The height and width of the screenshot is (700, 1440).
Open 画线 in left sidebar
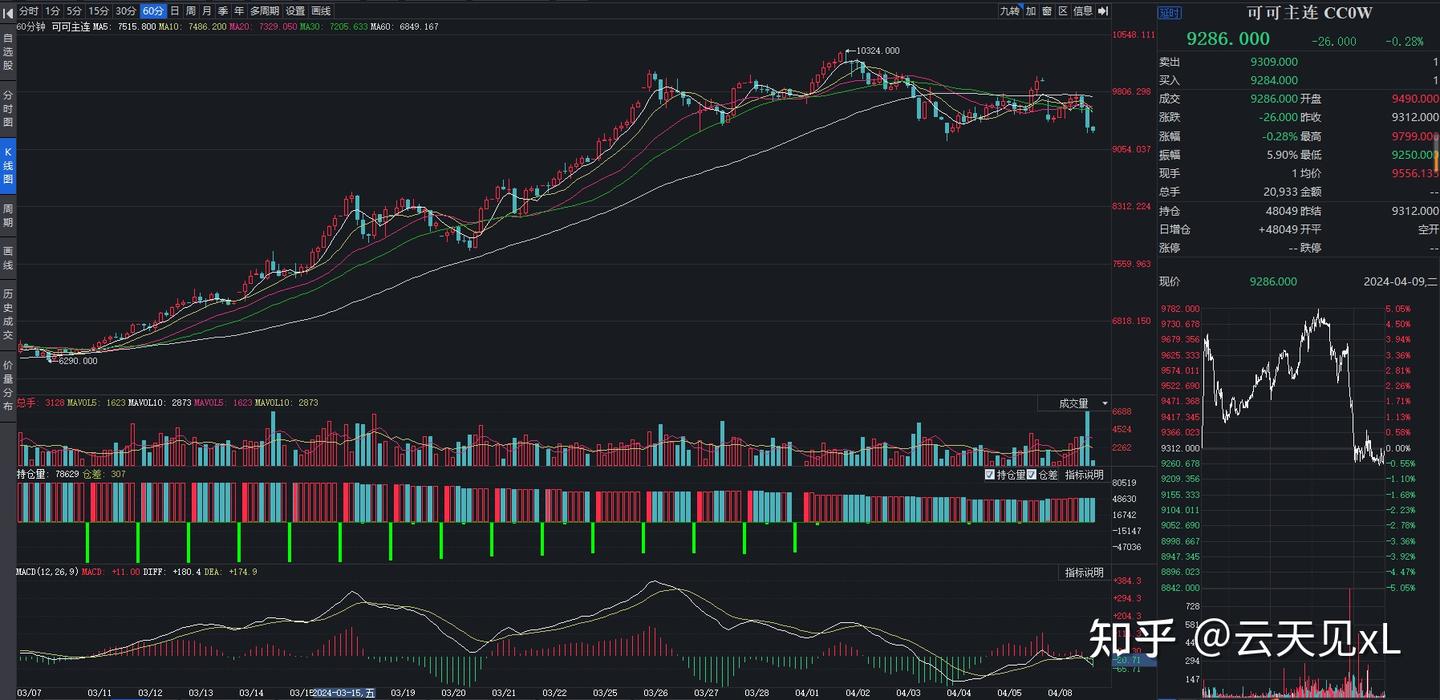pyautogui.click(x=8, y=258)
